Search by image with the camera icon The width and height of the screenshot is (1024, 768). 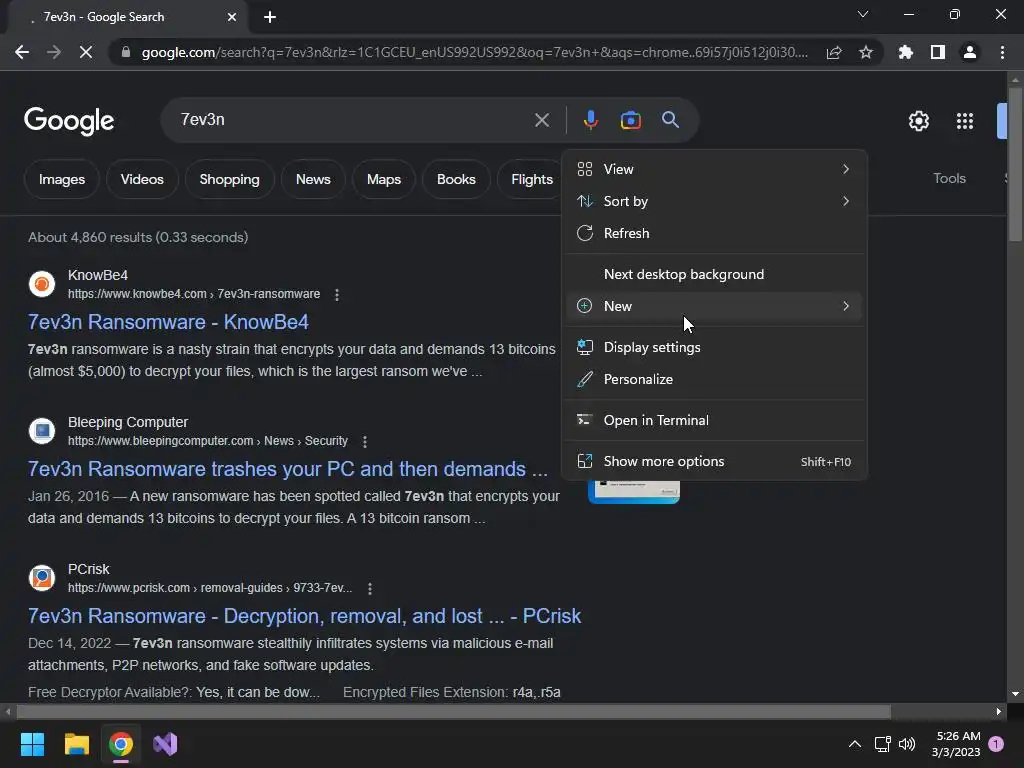[630, 120]
